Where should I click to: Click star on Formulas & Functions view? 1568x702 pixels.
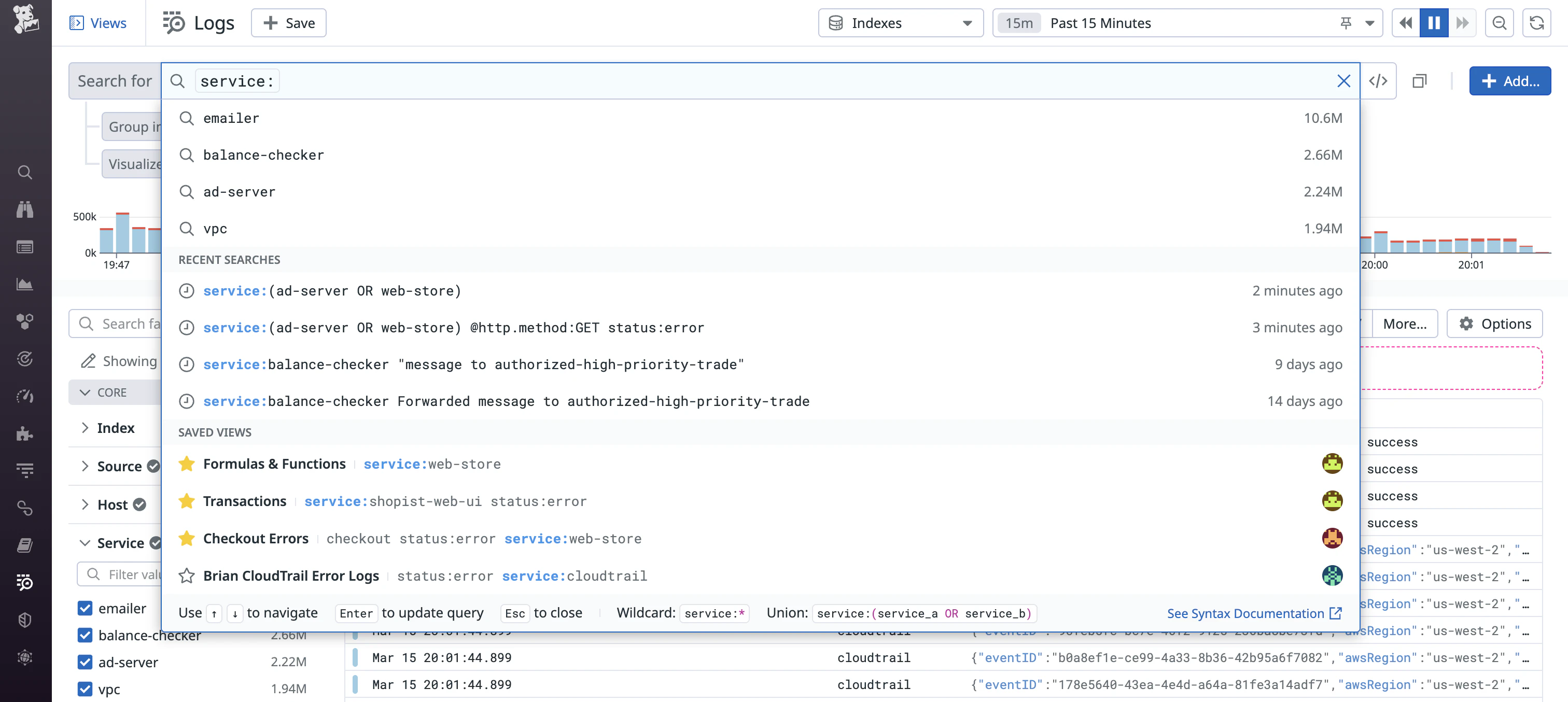click(x=186, y=464)
